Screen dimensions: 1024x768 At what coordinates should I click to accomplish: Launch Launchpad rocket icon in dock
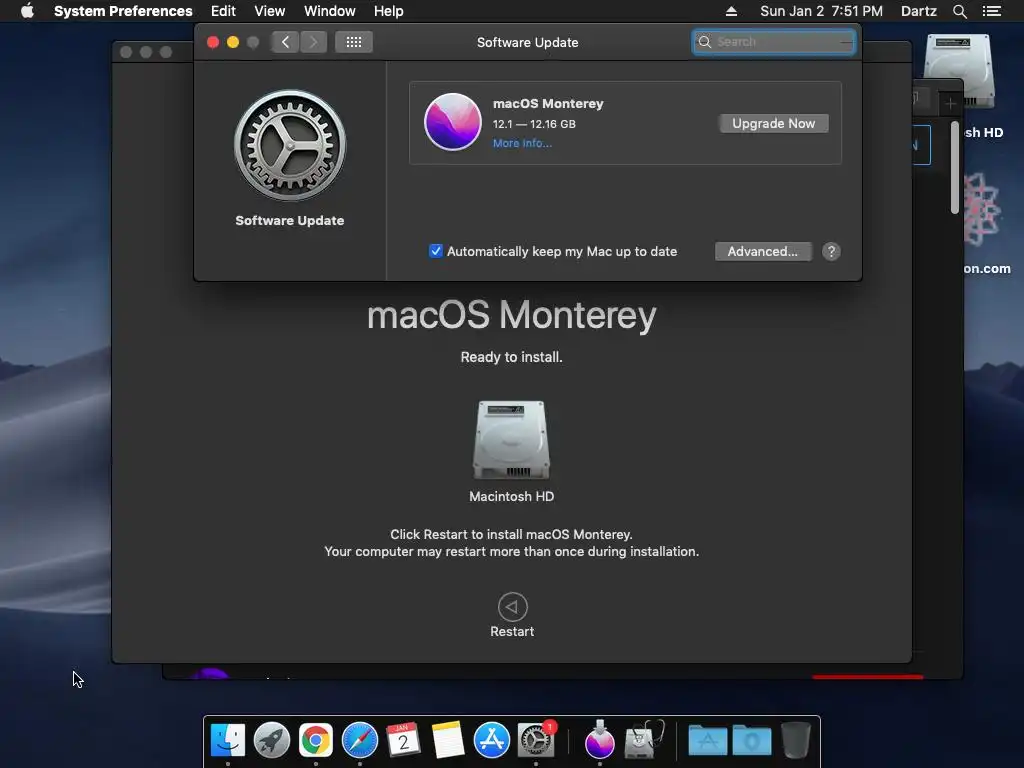pos(272,740)
